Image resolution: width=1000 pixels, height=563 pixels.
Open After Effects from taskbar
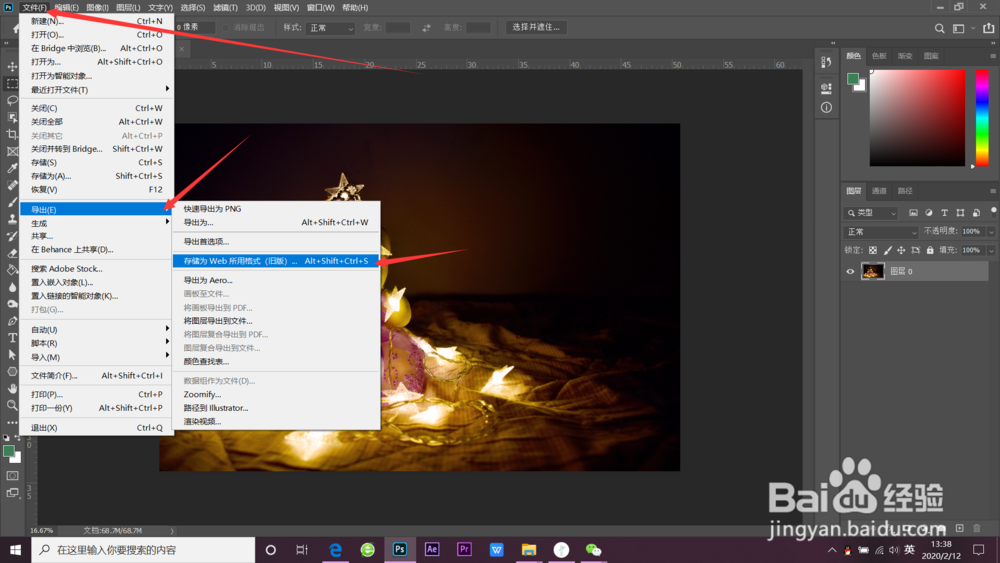tap(432, 550)
